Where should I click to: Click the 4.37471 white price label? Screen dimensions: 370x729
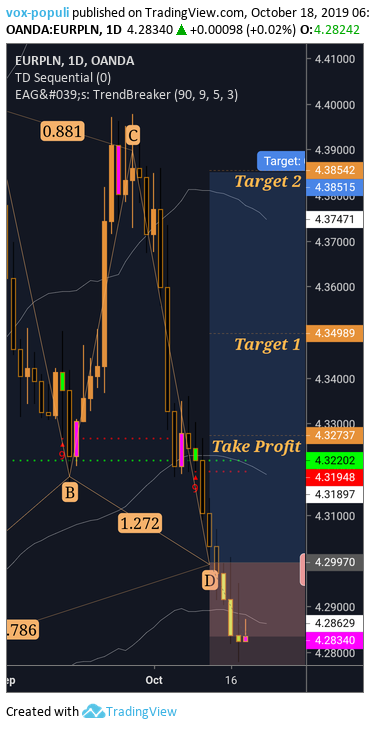pyautogui.click(x=335, y=219)
